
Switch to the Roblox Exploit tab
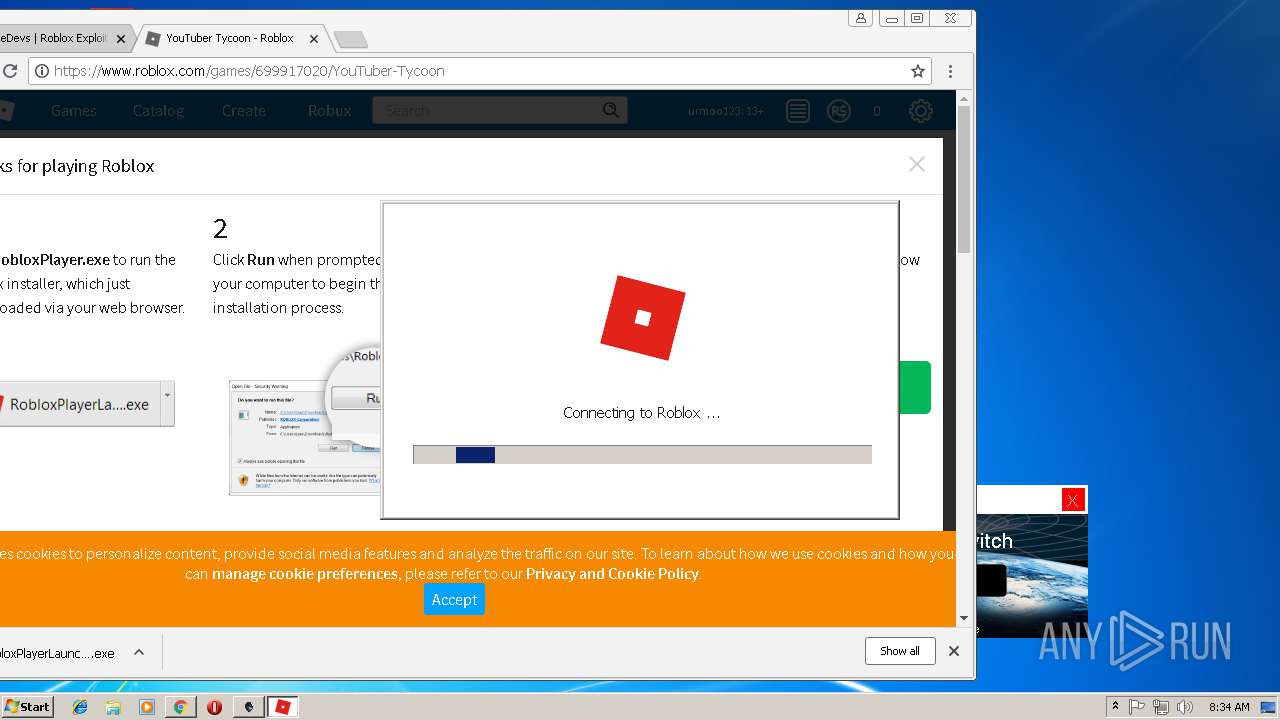click(x=60, y=38)
